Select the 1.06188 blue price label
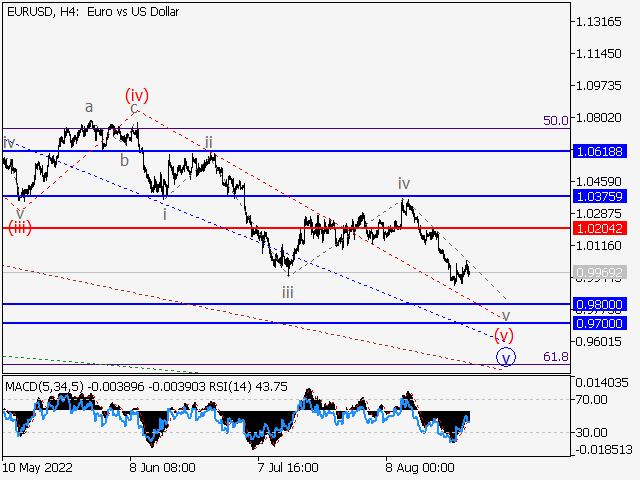Screen dimensions: 640x480 pyautogui.click(x=600, y=151)
